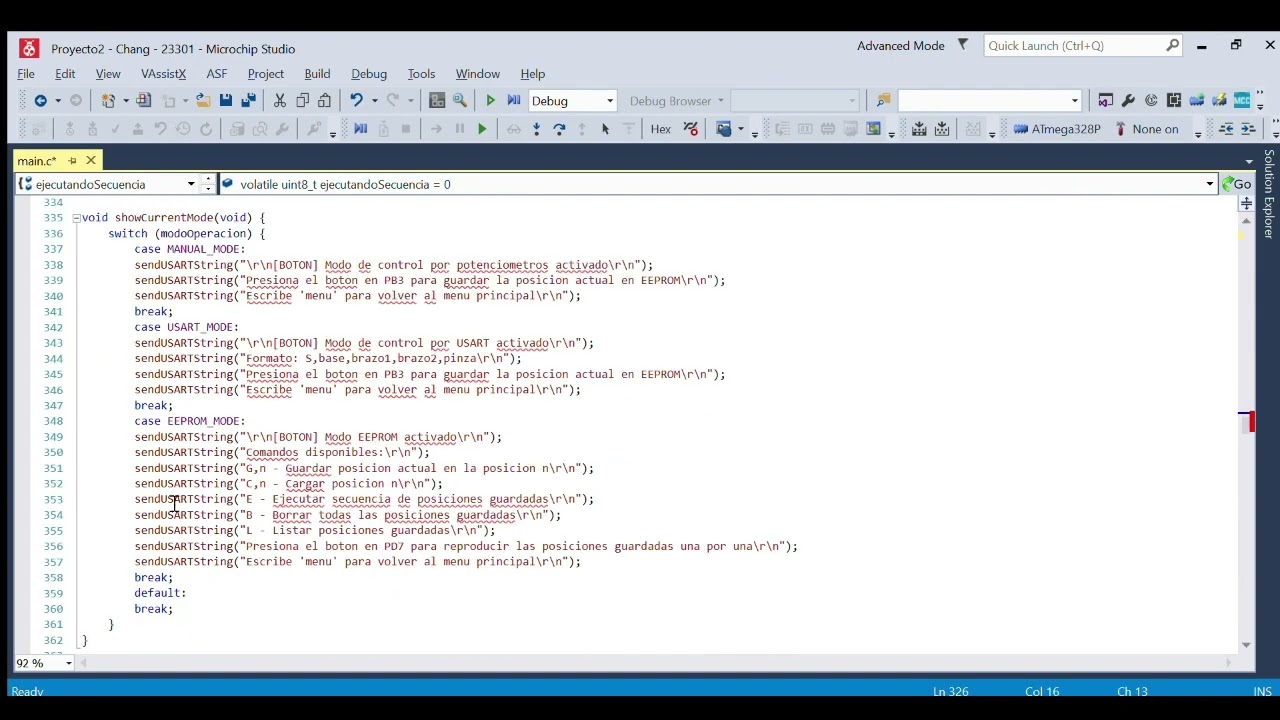Click the wrench properties icon in top toolbar
Screen dimensions: 1280x720
click(1129, 101)
